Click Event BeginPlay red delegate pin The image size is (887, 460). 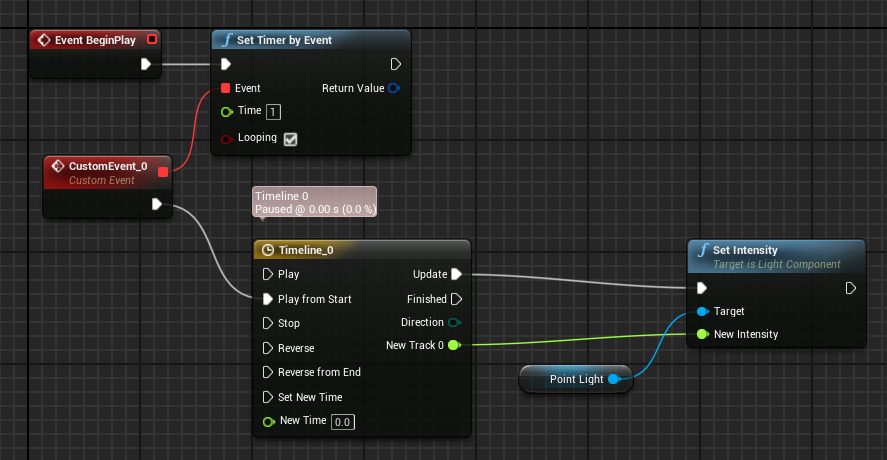click(x=152, y=40)
